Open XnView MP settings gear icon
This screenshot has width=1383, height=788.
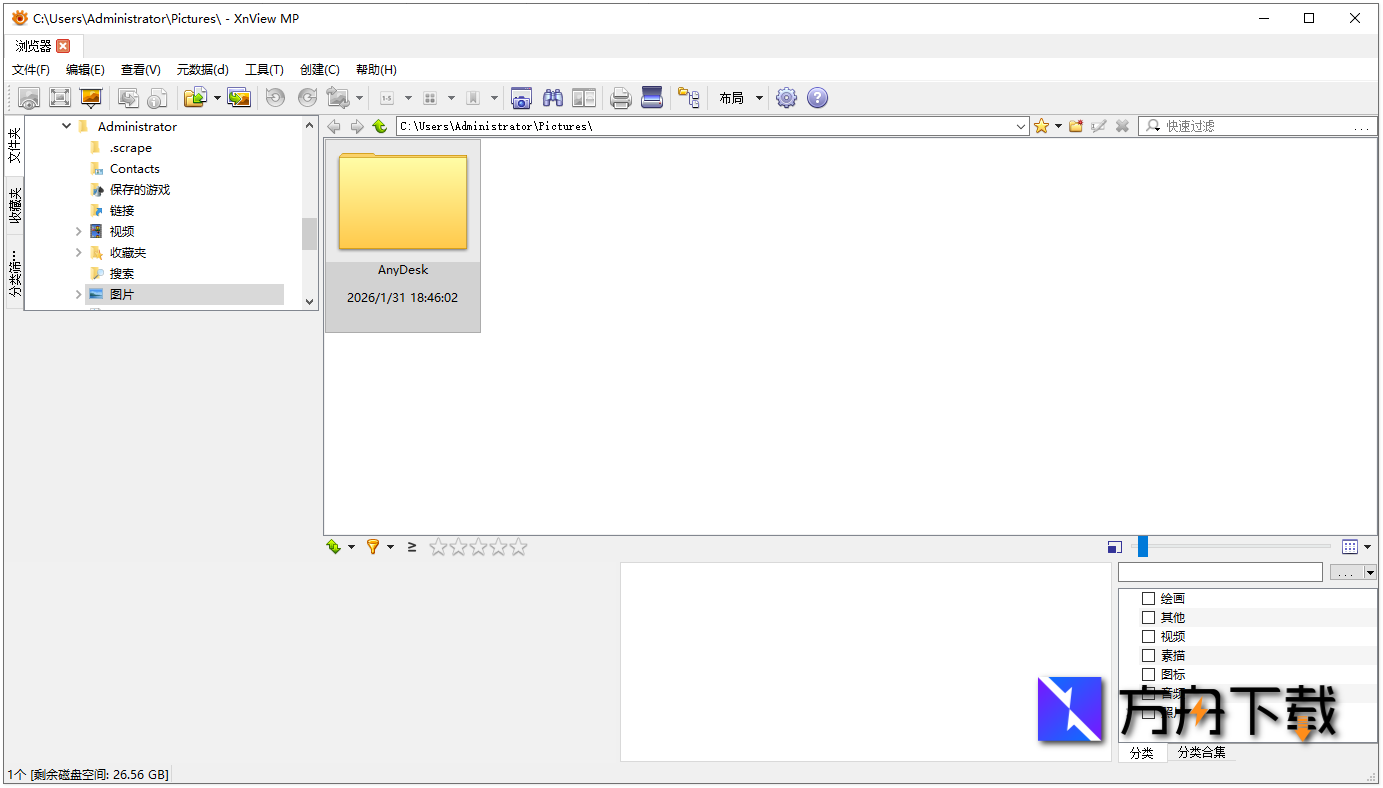(x=786, y=97)
